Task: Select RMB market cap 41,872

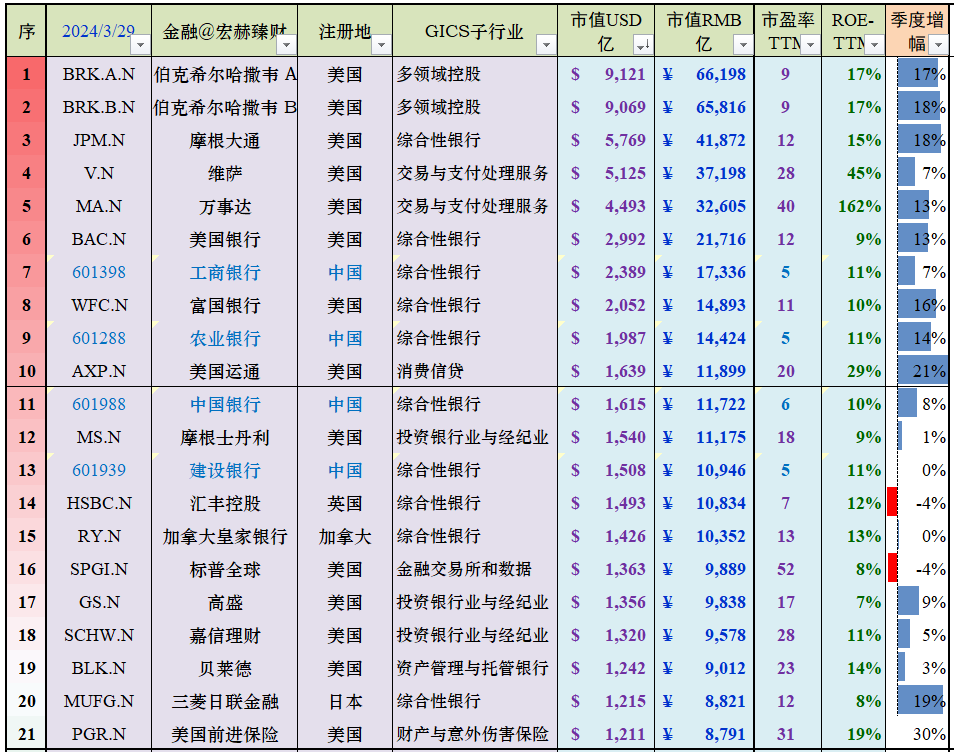Action: [x=705, y=140]
